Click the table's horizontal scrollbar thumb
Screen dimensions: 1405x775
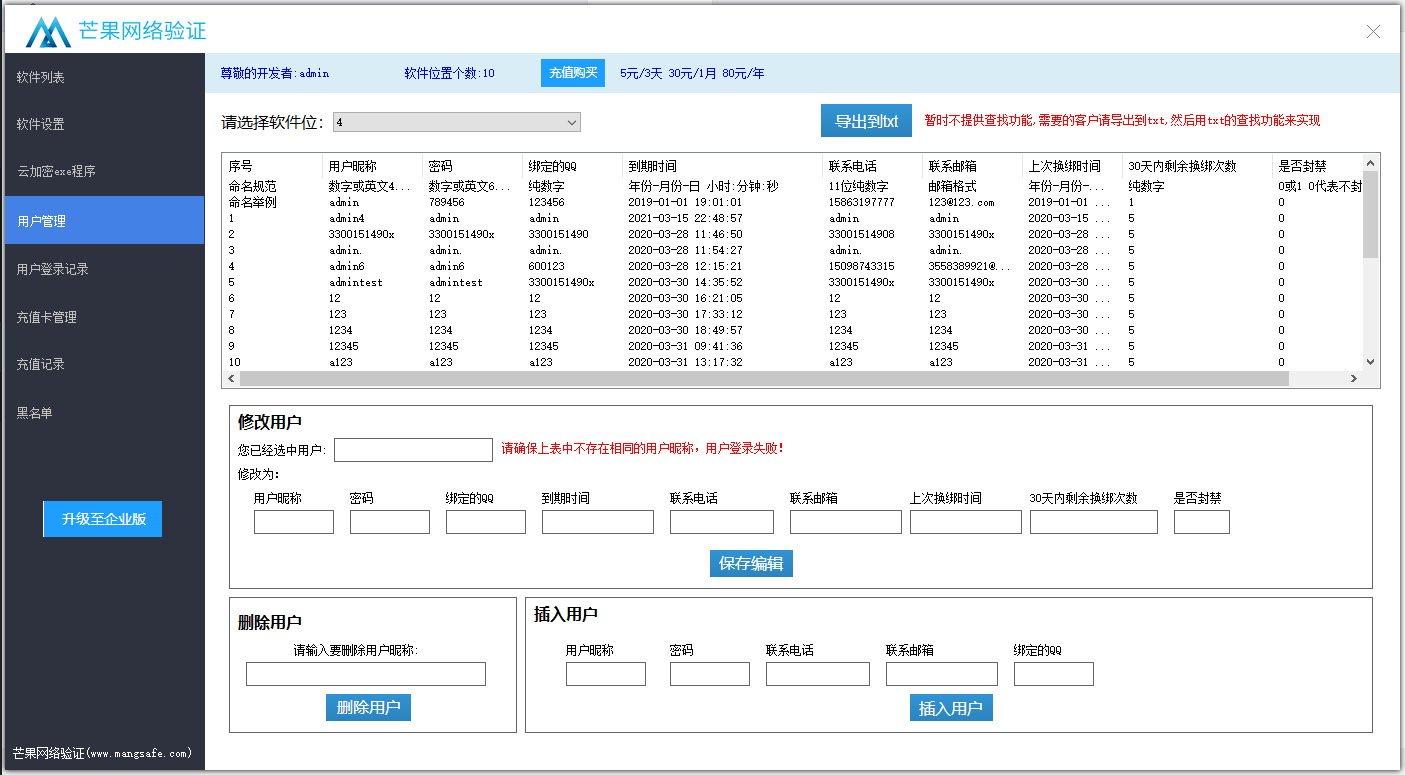pyautogui.click(x=764, y=379)
